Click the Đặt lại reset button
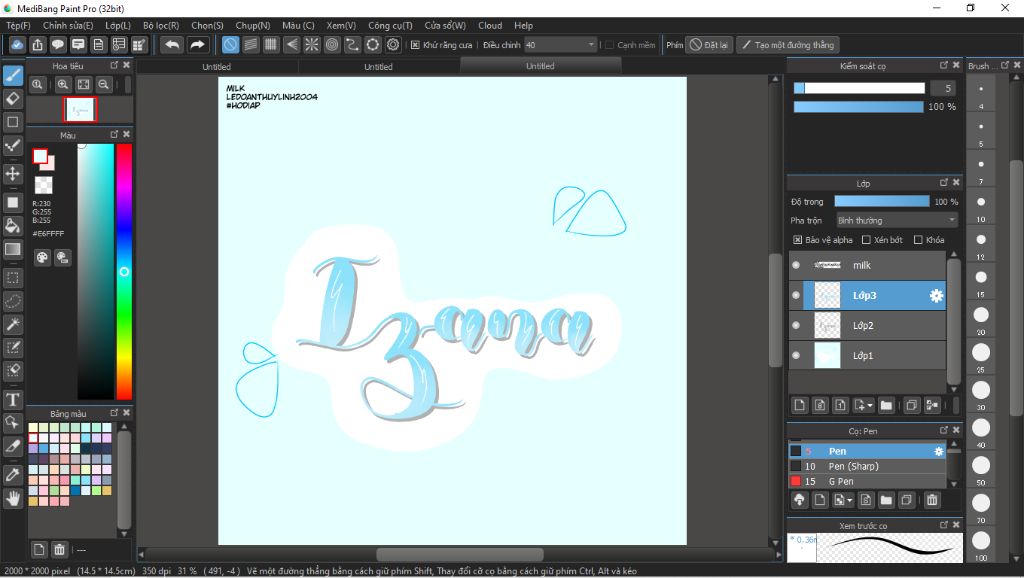Screen dimensions: 1024x578 [x=709, y=45]
